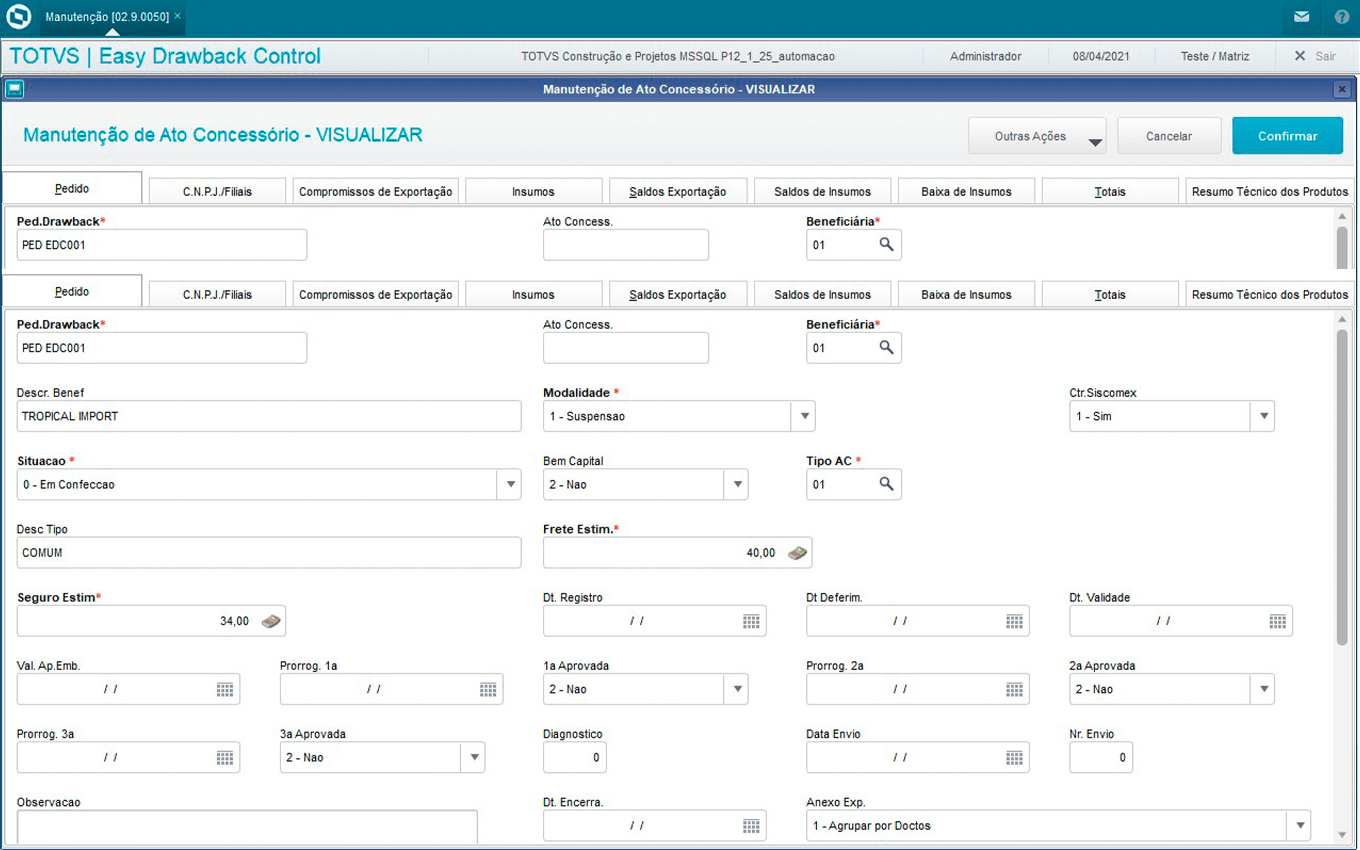This screenshot has height=850, width=1360.
Task: Switch to upper C.N.P.J./Filiais tab
Action: tap(217, 191)
